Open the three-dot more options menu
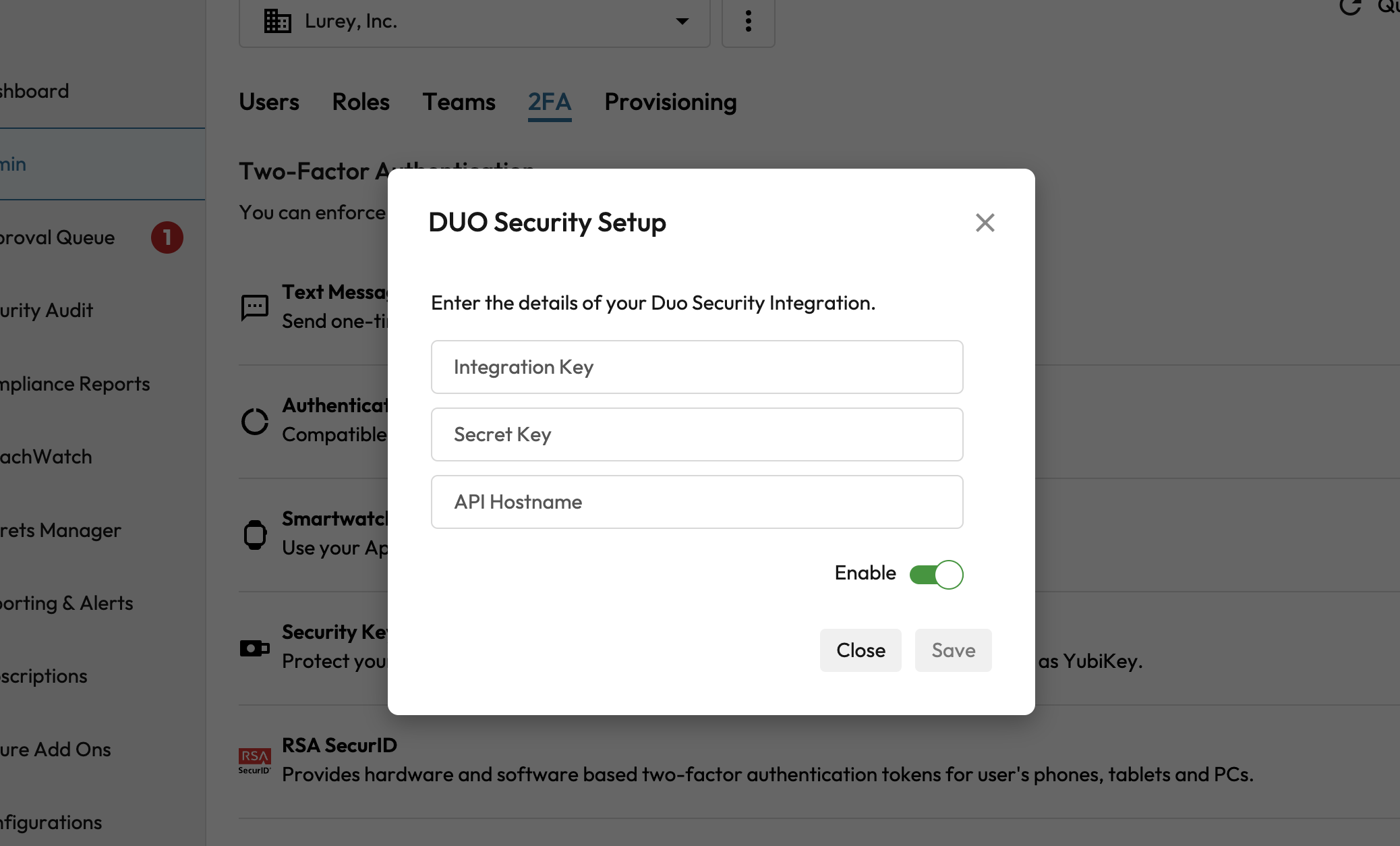The height and width of the screenshot is (846, 1400). pos(748,22)
